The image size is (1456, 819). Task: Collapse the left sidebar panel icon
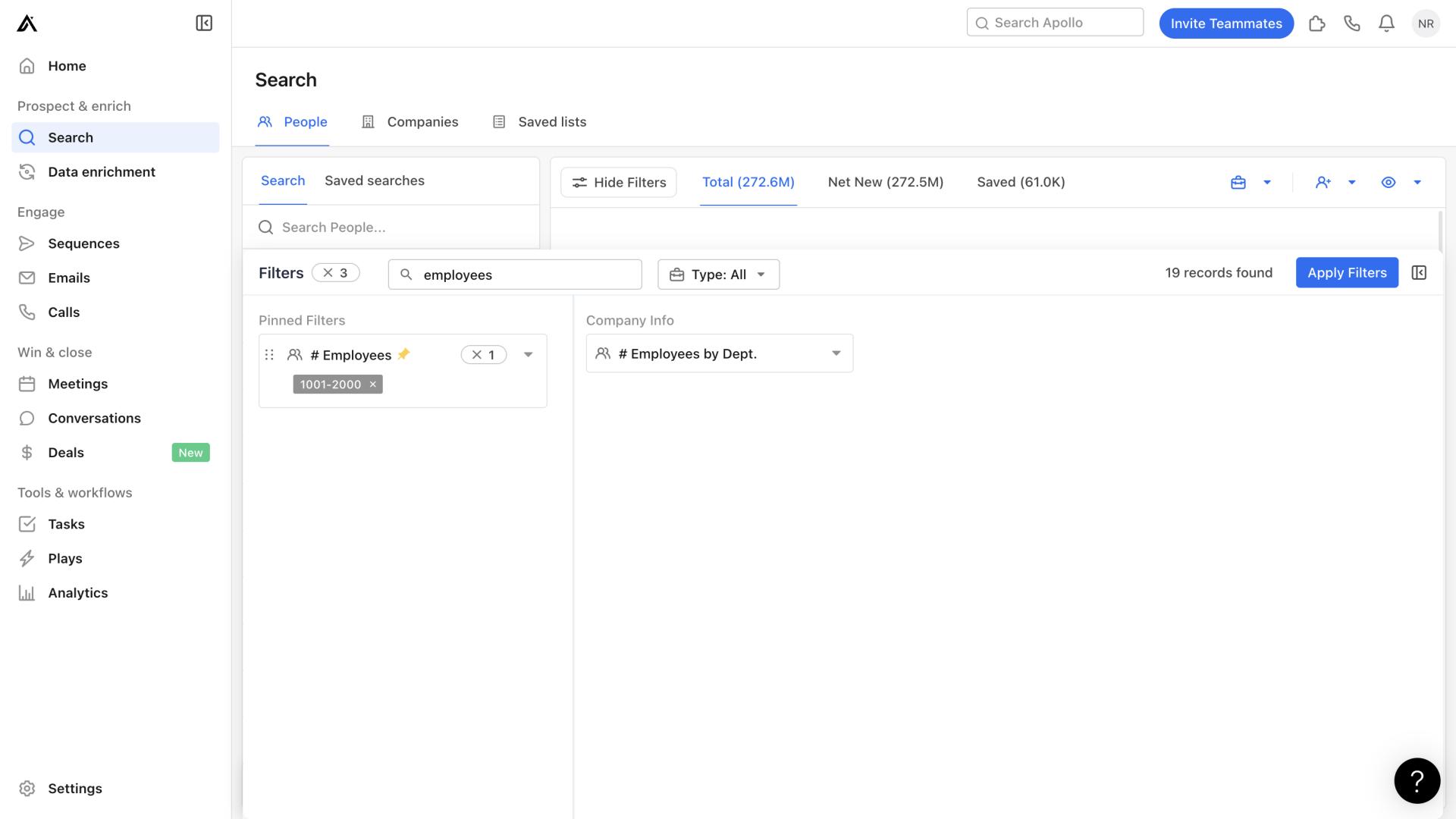pos(204,24)
